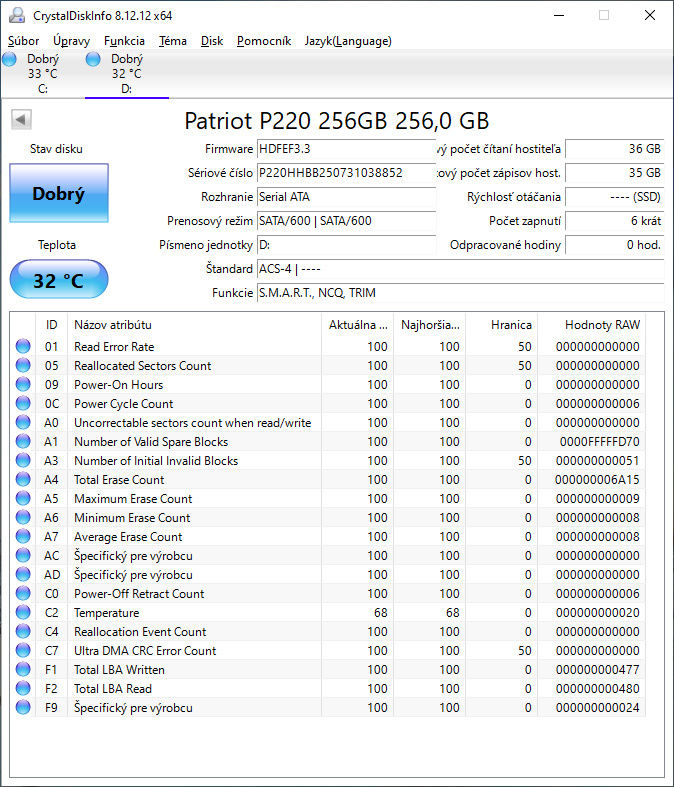Click status orb for Reallocation Event Count

tap(23, 631)
